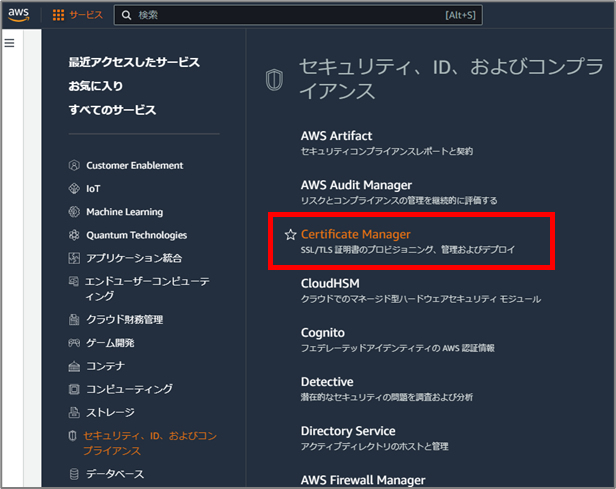This screenshot has height=489, width=616.
Task: Click the AWS logo home icon
Action: pyautogui.click(x=20, y=15)
